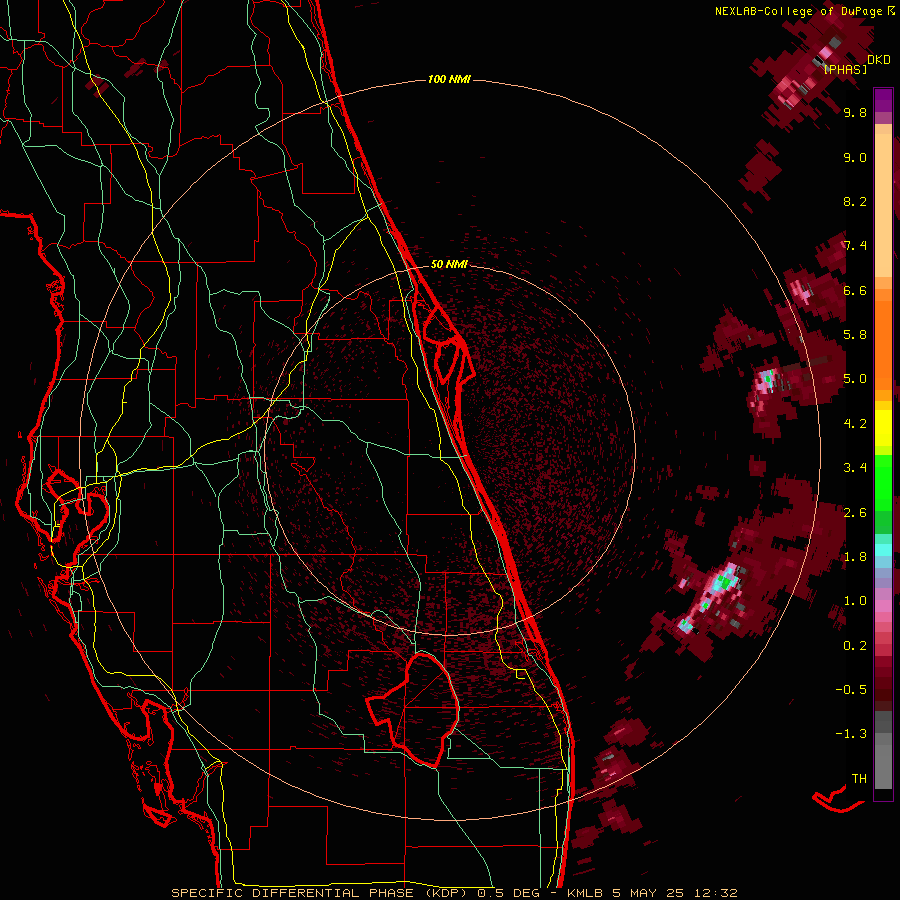Pick the light peach segment of color bar
900x900 pixels.
[883, 207]
